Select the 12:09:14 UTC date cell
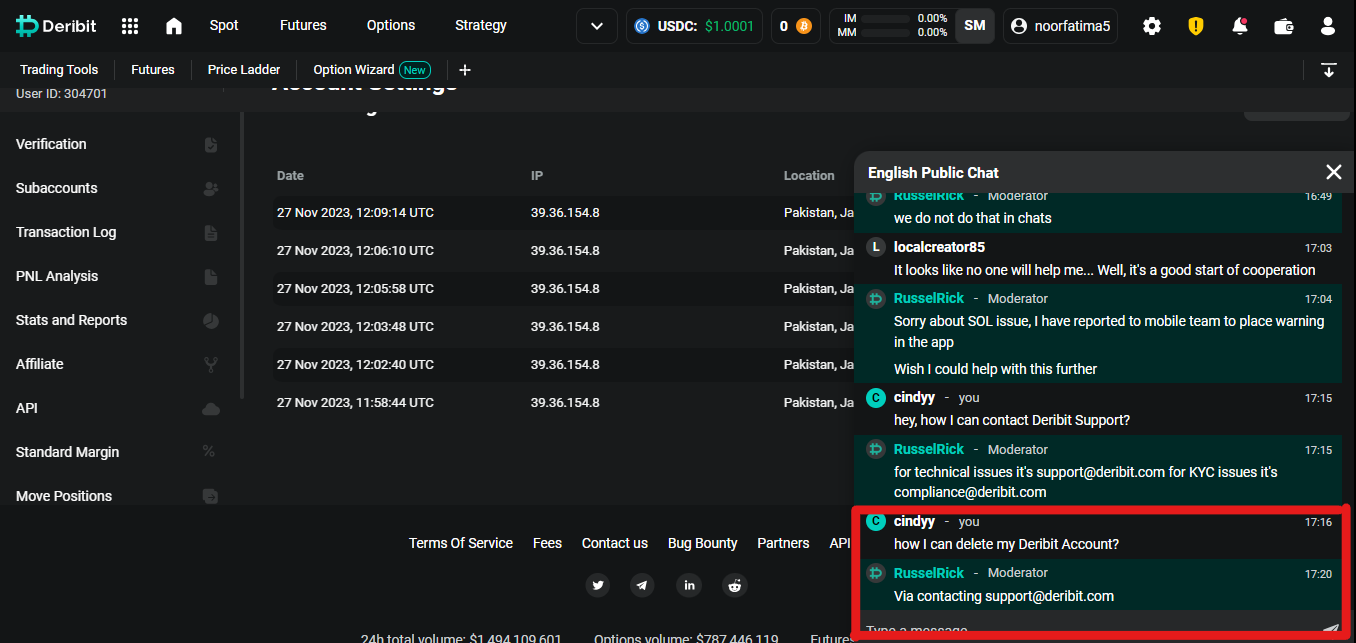 coord(355,213)
